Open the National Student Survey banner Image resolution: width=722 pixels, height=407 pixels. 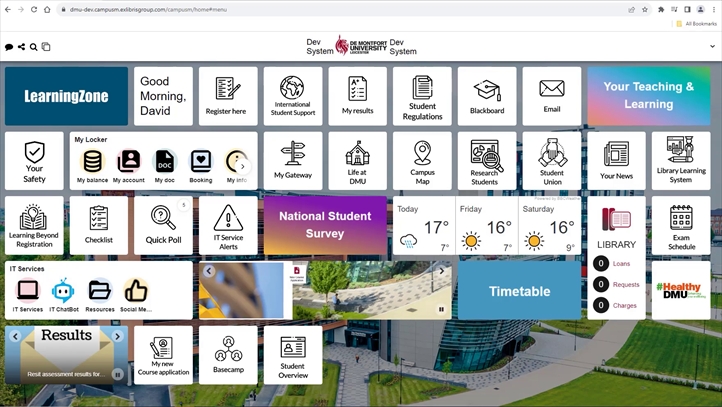325,225
